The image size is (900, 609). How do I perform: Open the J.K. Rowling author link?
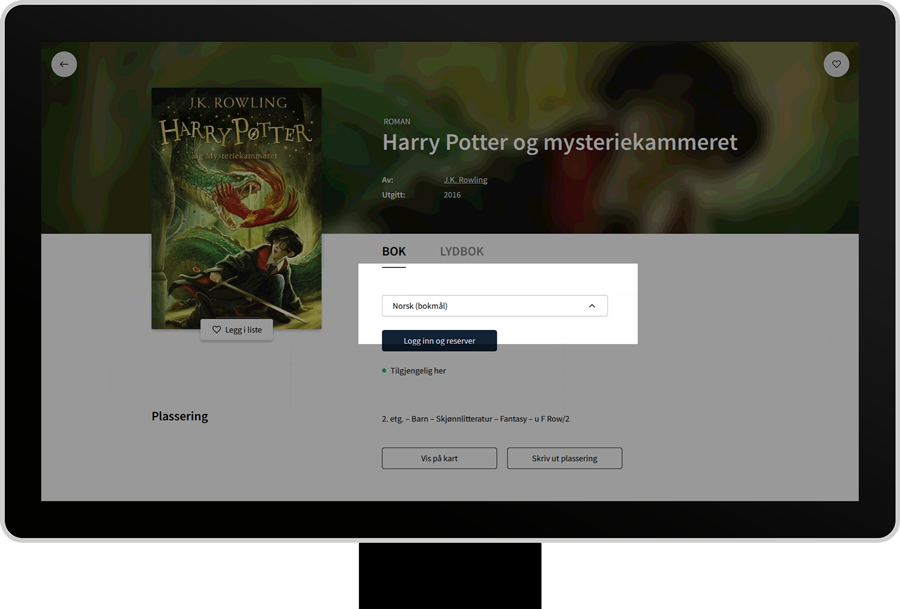465,180
